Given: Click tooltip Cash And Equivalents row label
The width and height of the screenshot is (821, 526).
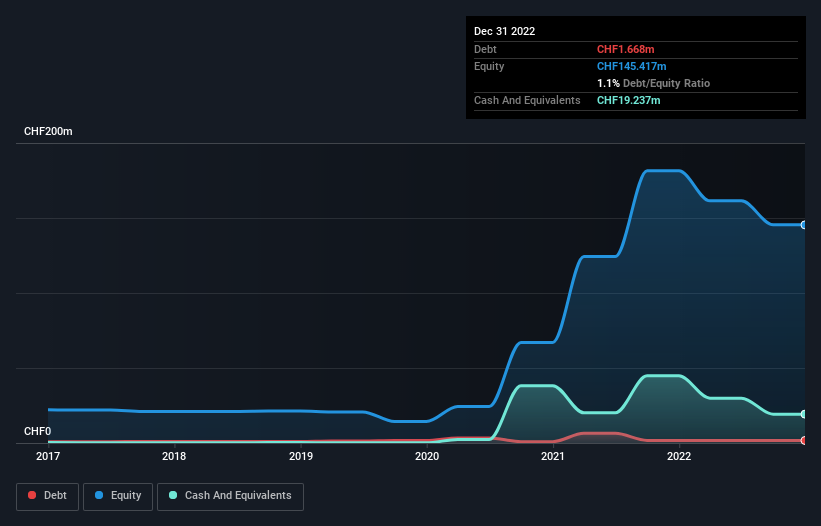Looking at the screenshot, I should [x=527, y=100].
